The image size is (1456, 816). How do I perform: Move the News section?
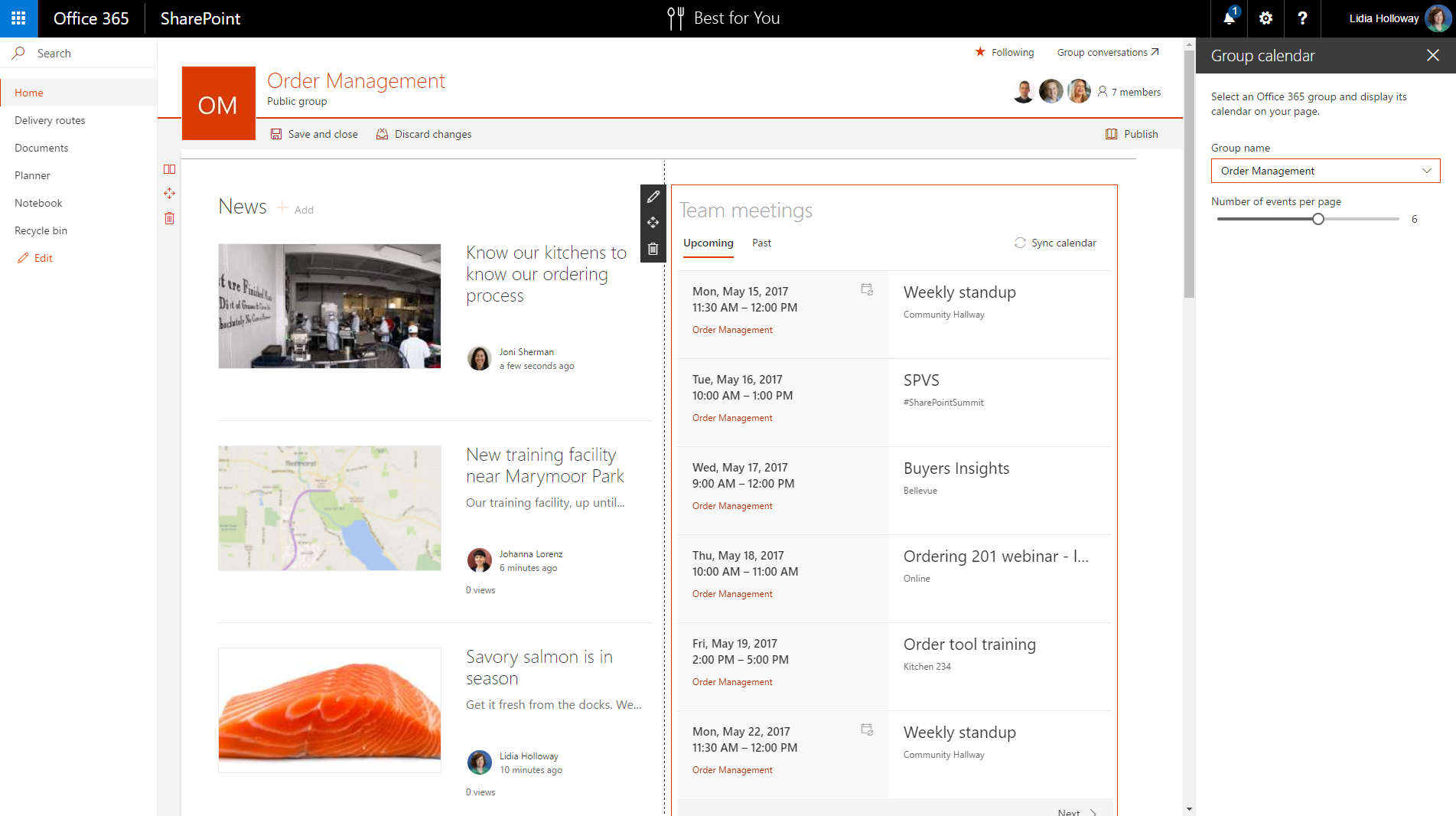pyautogui.click(x=169, y=194)
